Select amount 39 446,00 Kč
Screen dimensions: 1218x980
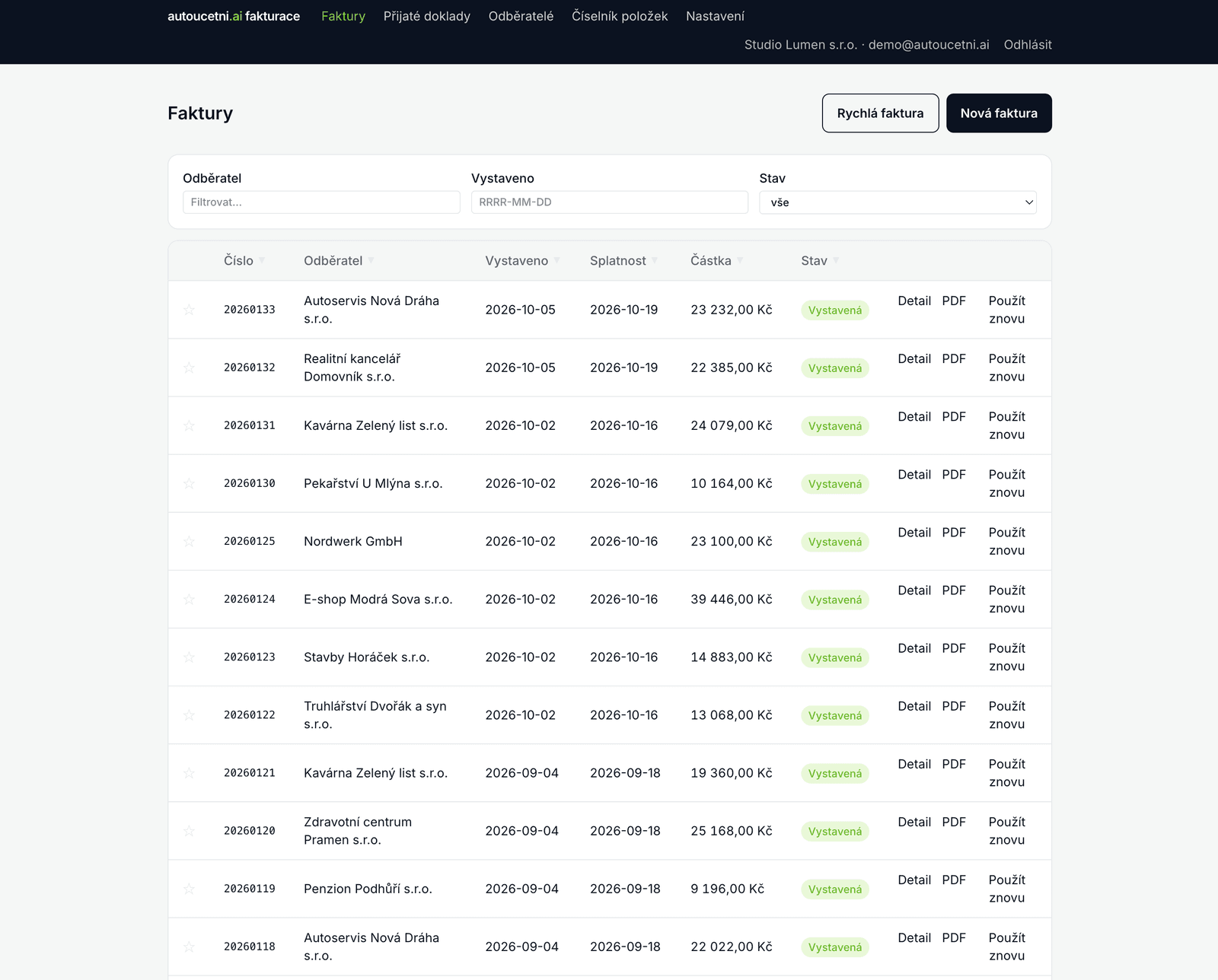click(x=732, y=599)
